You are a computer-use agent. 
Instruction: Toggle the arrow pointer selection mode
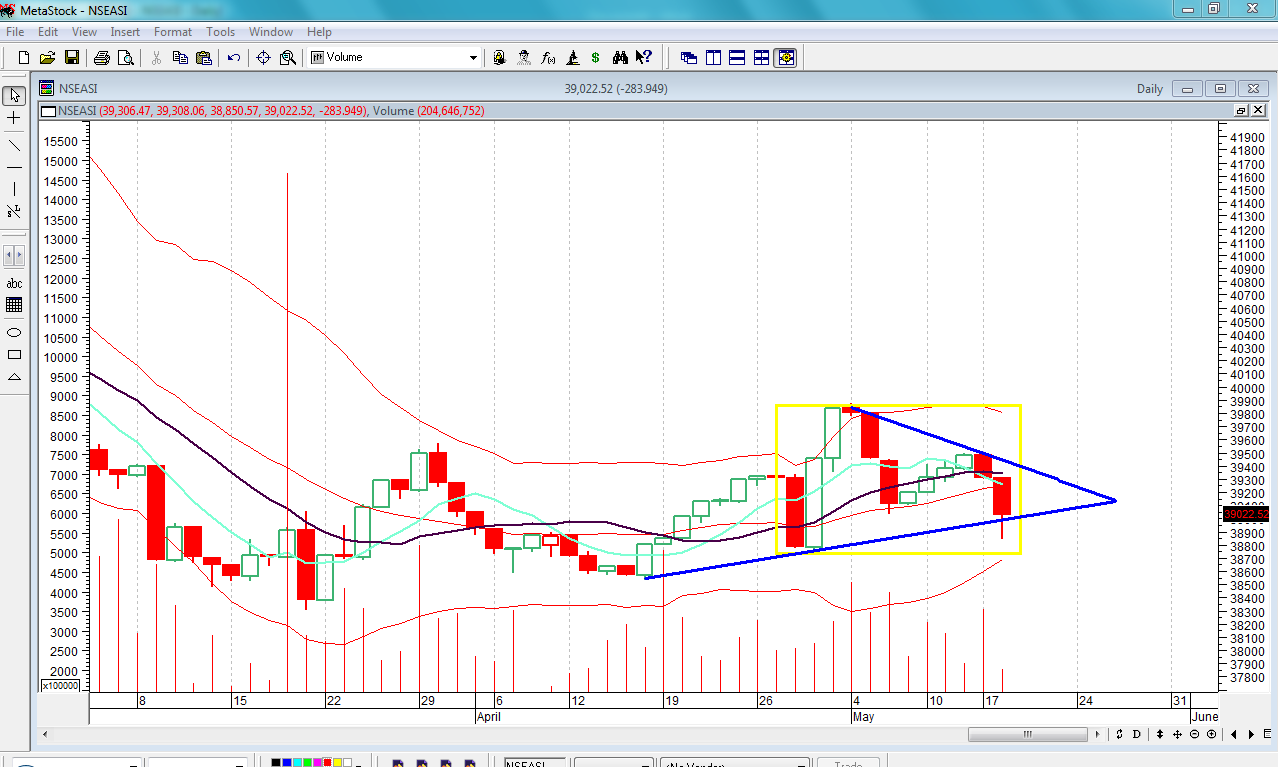(14, 96)
